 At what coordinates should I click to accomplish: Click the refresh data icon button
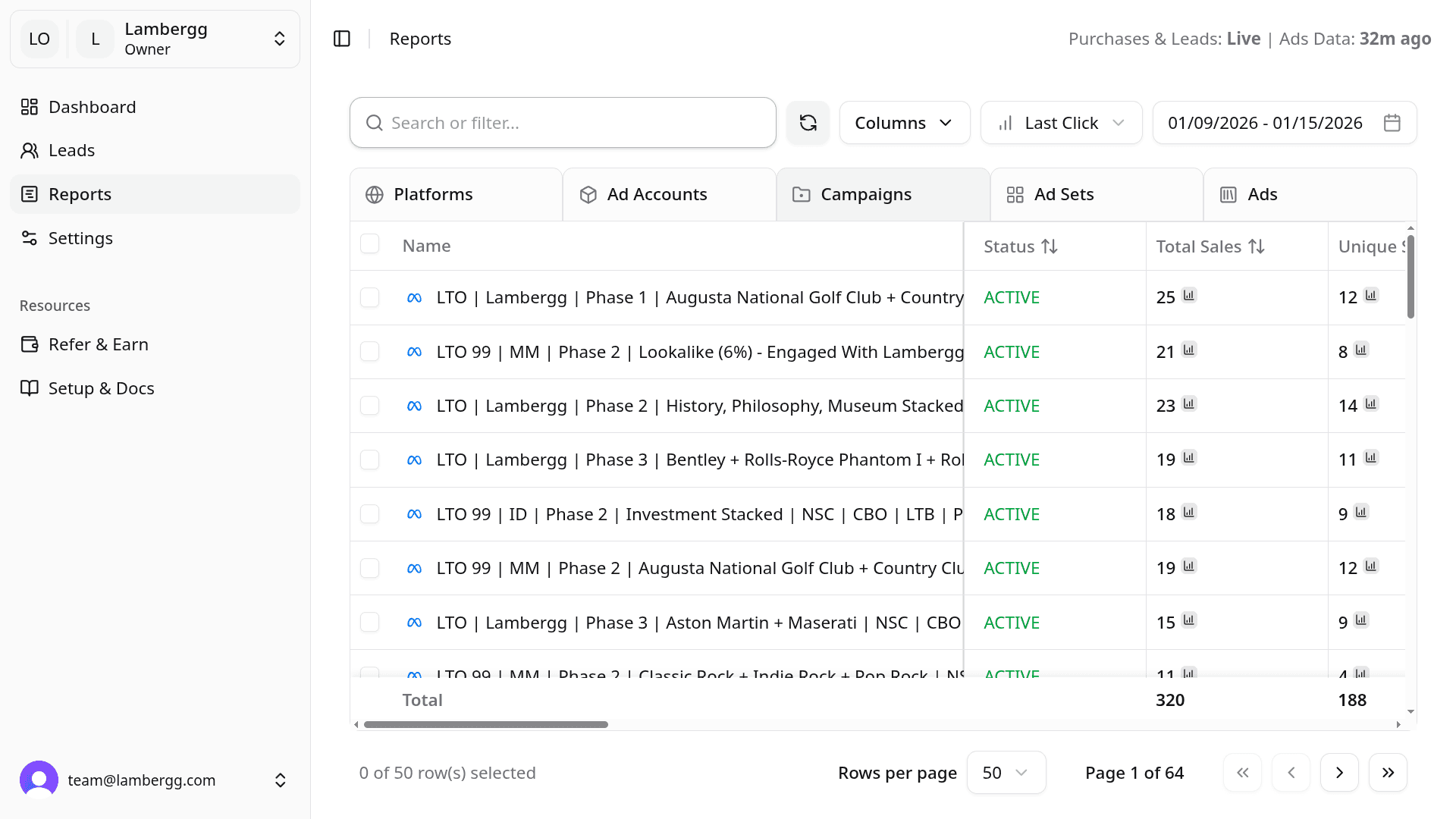[808, 123]
